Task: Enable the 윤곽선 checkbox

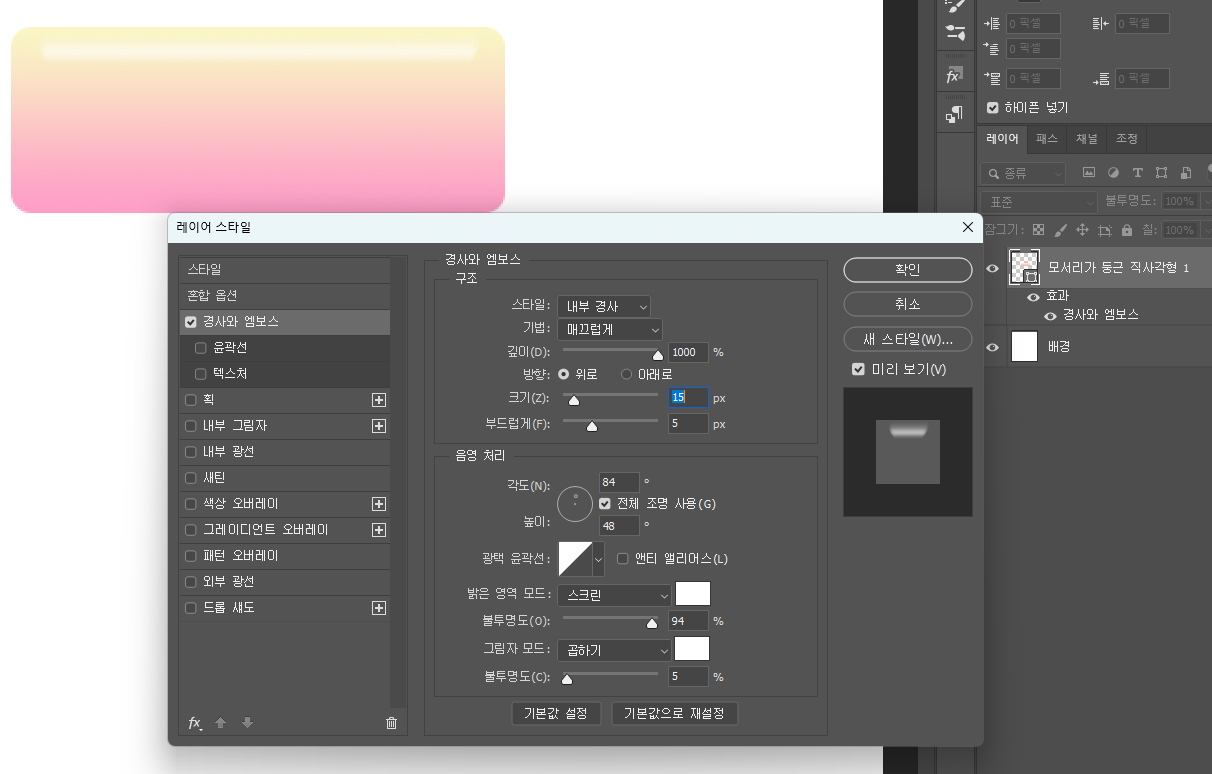Action: tap(201, 348)
